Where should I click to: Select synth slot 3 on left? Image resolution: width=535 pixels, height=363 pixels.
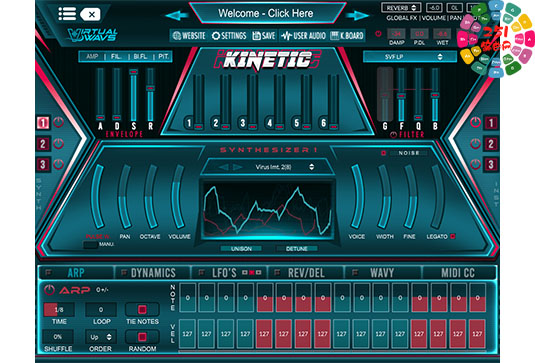point(43,164)
